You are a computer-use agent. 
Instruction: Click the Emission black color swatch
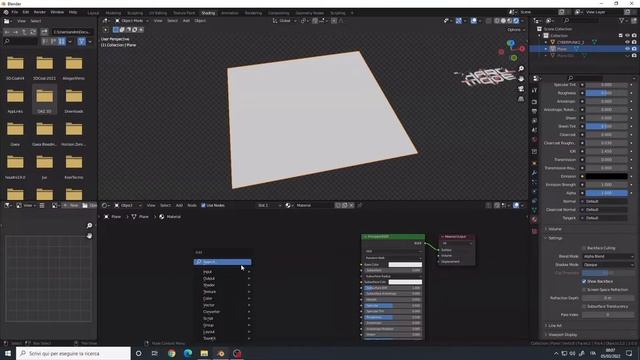[x=607, y=176]
